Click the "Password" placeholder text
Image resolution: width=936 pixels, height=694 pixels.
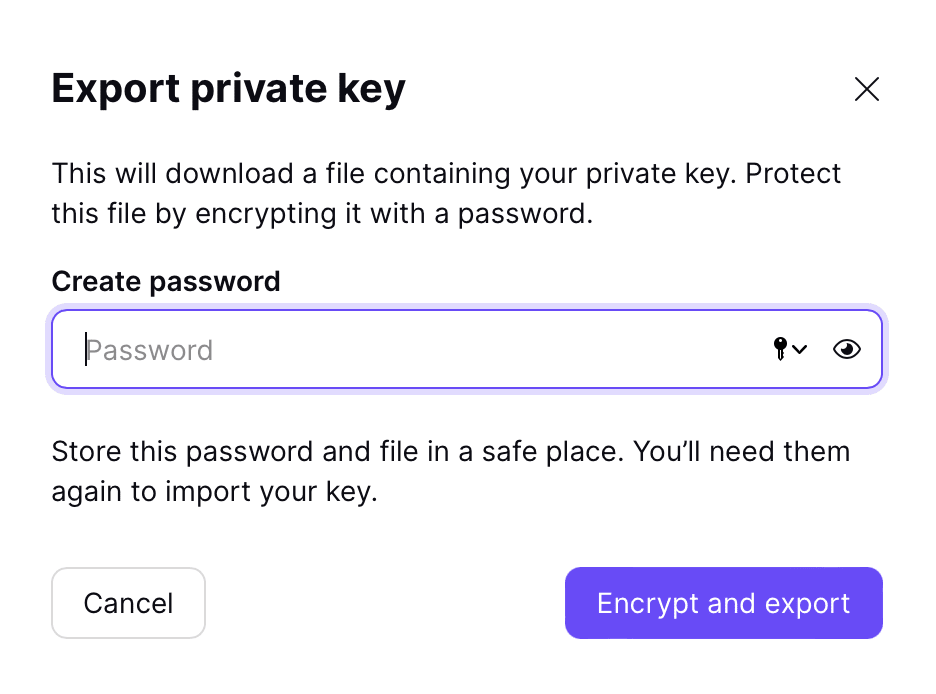150,350
